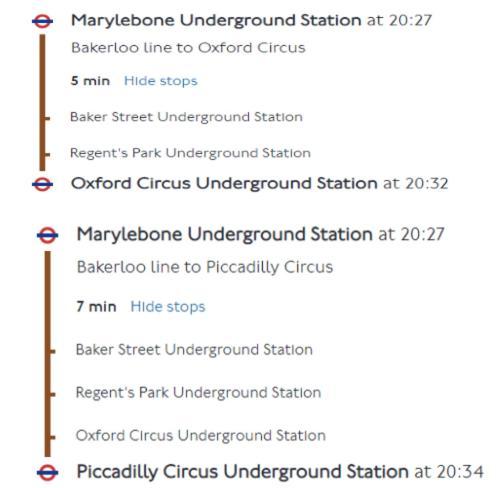This screenshot has width=496, height=488.
Task: Open the second Marylebone Underground Station heading
Action: (225, 235)
